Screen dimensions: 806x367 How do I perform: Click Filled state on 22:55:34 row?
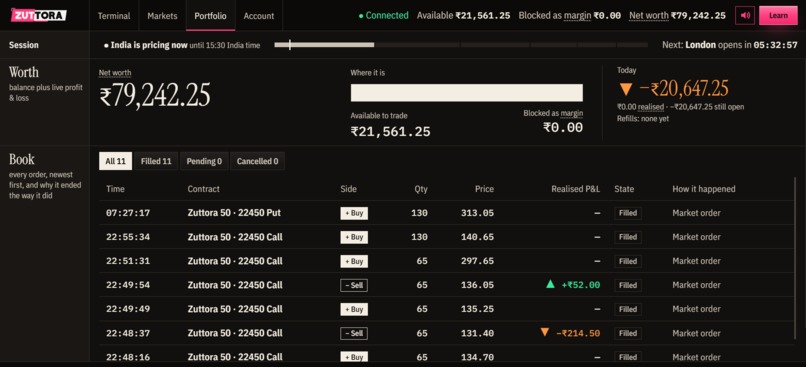point(628,237)
